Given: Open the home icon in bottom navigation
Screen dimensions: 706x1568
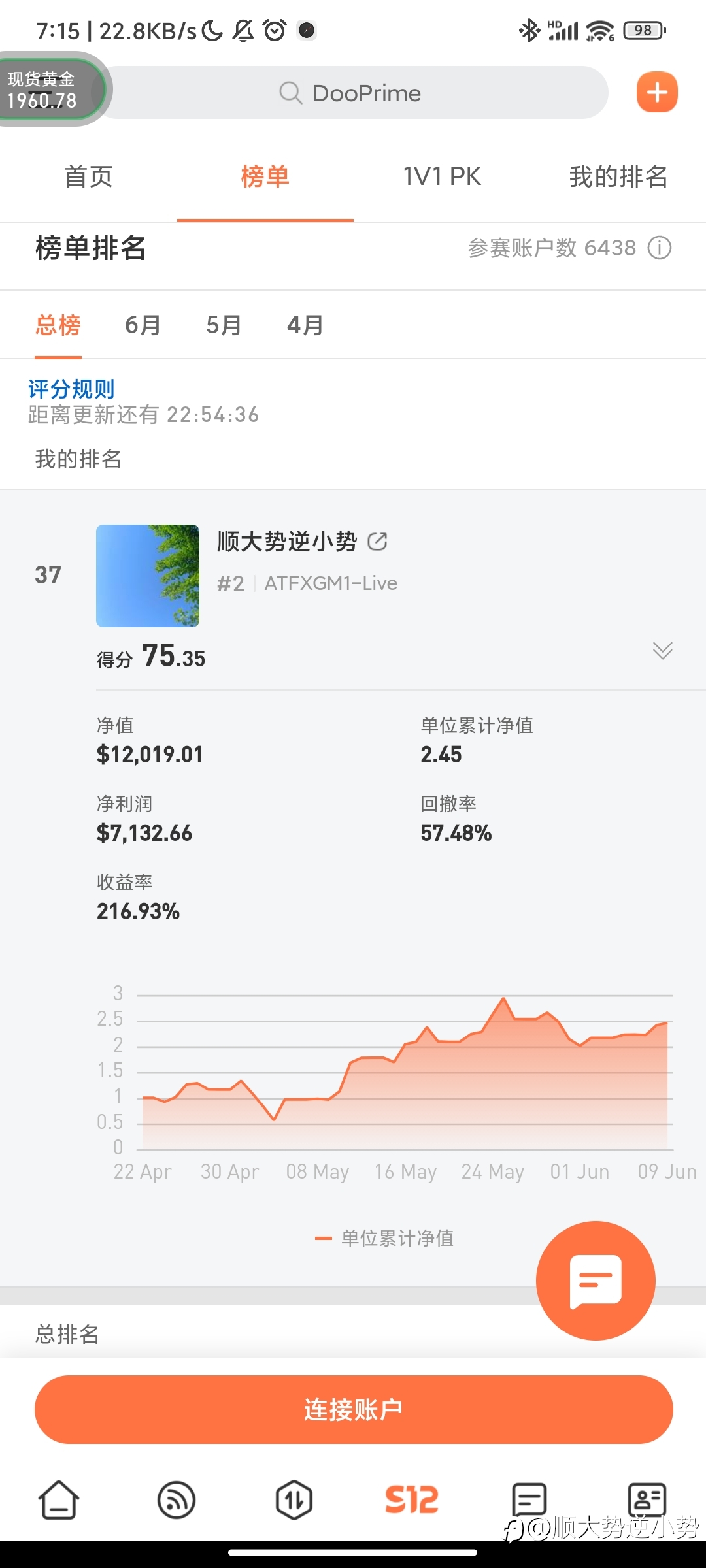Looking at the screenshot, I should pos(59,1499).
